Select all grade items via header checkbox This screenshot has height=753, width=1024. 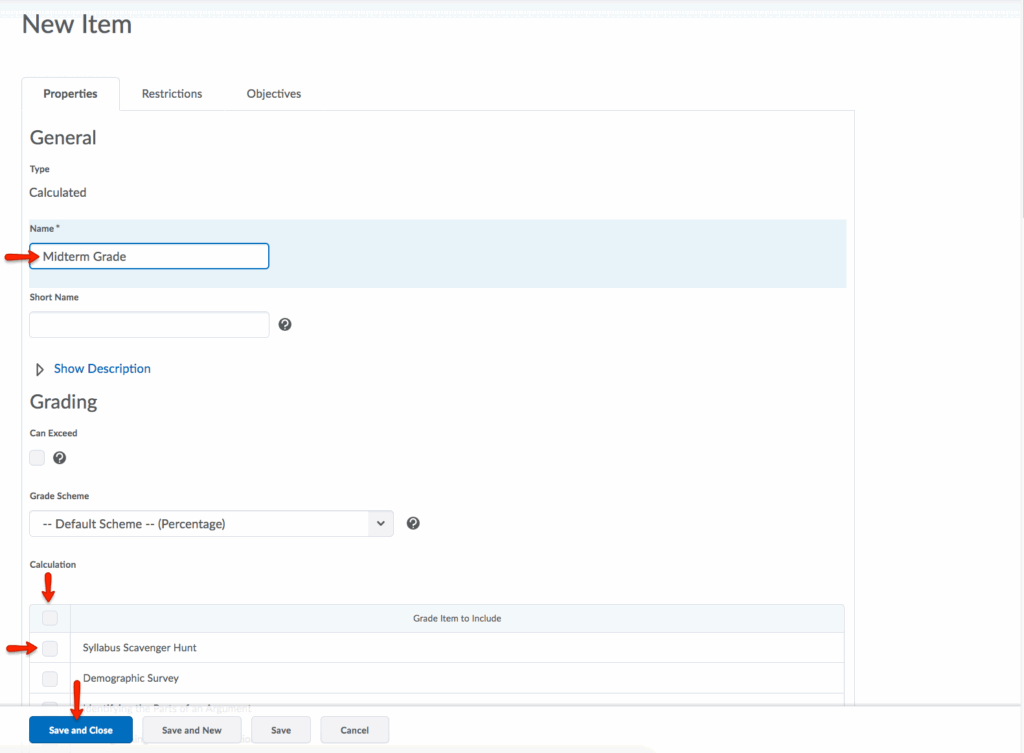point(50,618)
